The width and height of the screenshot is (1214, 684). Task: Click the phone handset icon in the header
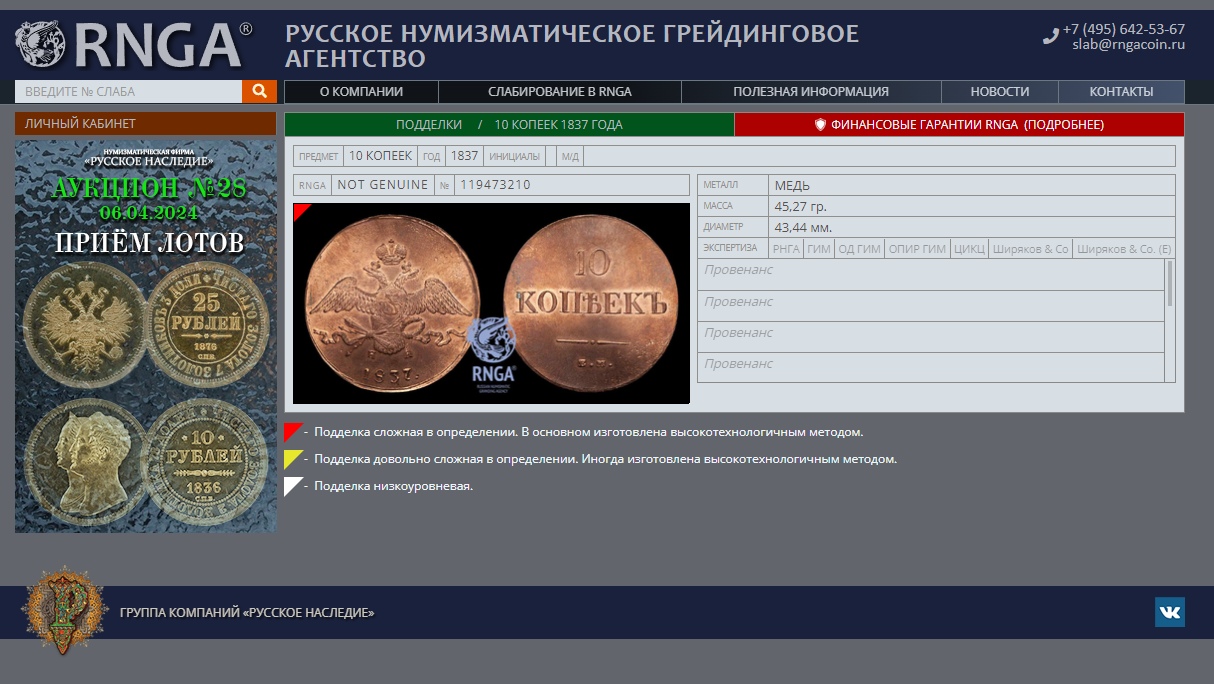pos(1050,37)
